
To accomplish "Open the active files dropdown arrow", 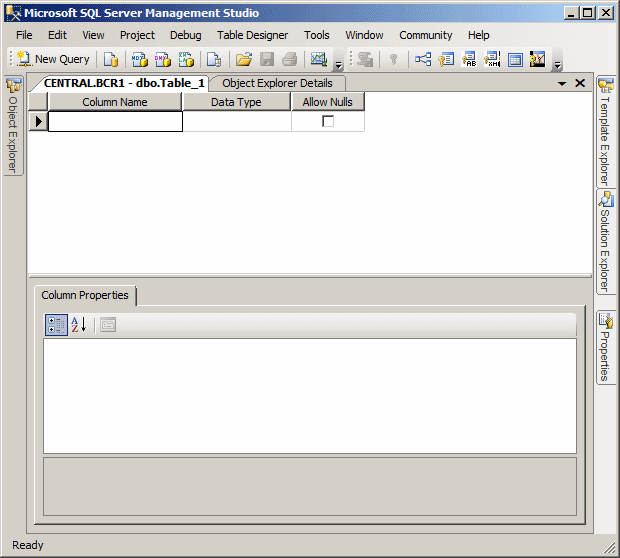I will pos(562,83).
